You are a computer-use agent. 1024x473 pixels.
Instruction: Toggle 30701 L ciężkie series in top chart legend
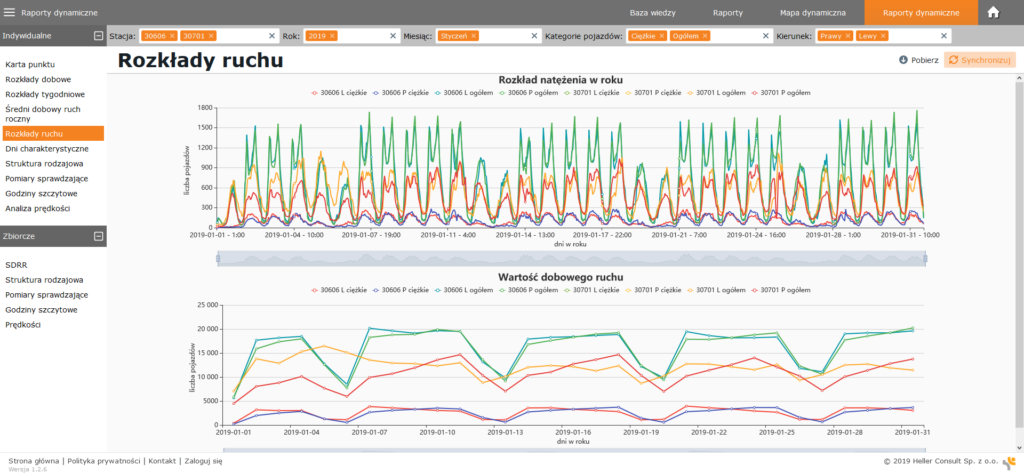click(x=590, y=93)
